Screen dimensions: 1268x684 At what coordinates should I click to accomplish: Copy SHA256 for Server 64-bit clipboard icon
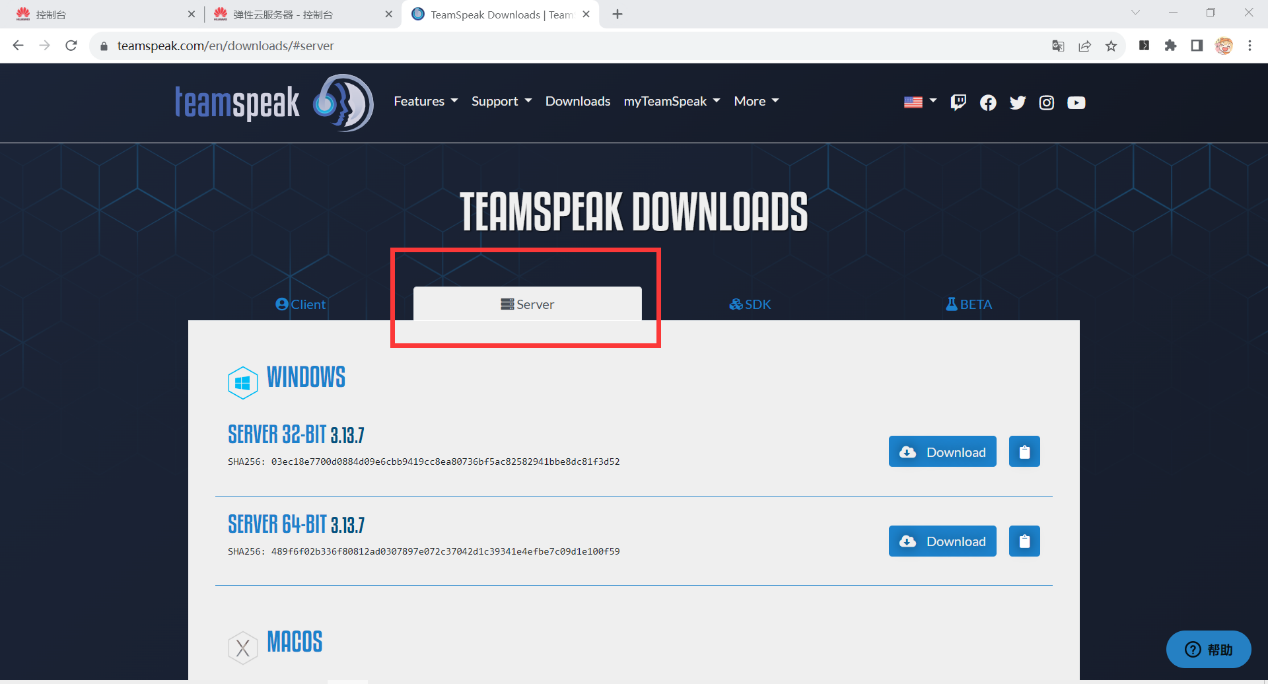pyautogui.click(x=1024, y=541)
